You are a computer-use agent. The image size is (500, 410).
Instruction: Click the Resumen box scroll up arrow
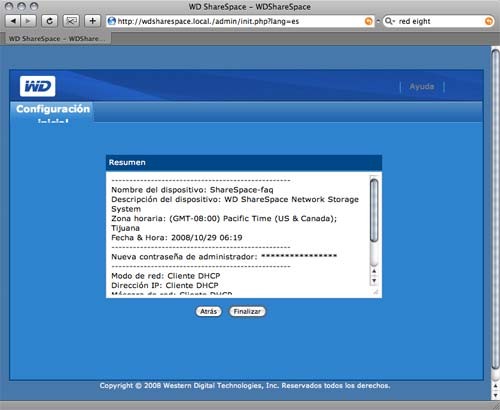coord(374,271)
